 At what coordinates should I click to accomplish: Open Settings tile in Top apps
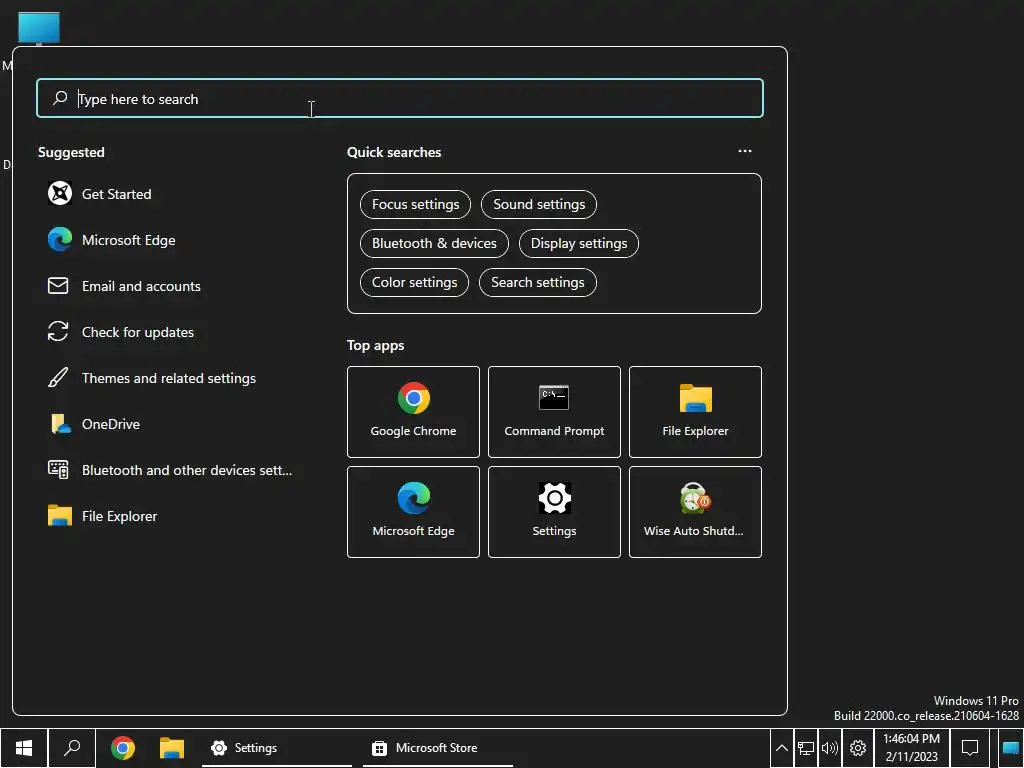[554, 512]
